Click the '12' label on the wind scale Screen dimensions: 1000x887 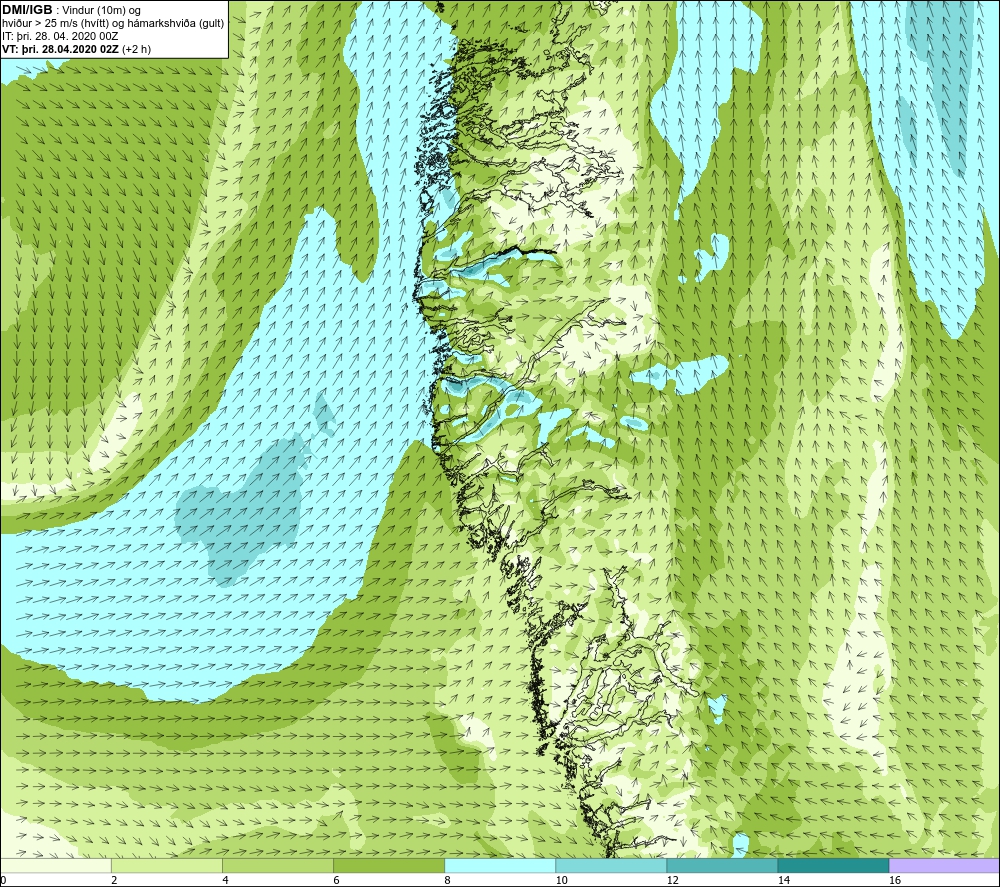(672, 880)
